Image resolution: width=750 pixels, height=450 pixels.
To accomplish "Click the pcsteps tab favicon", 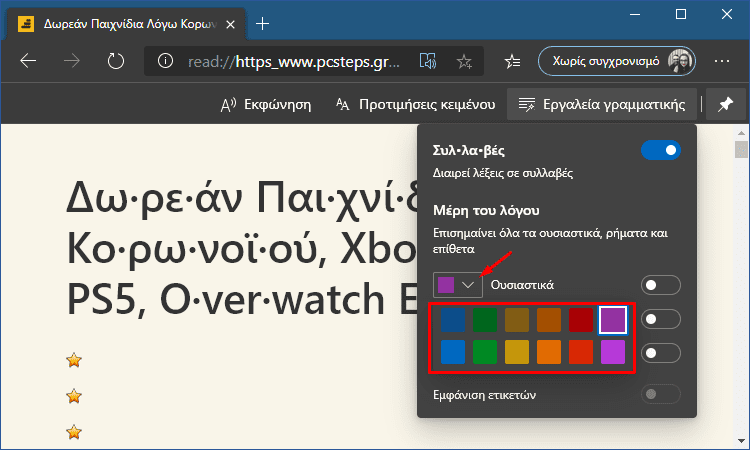I will (x=26, y=23).
